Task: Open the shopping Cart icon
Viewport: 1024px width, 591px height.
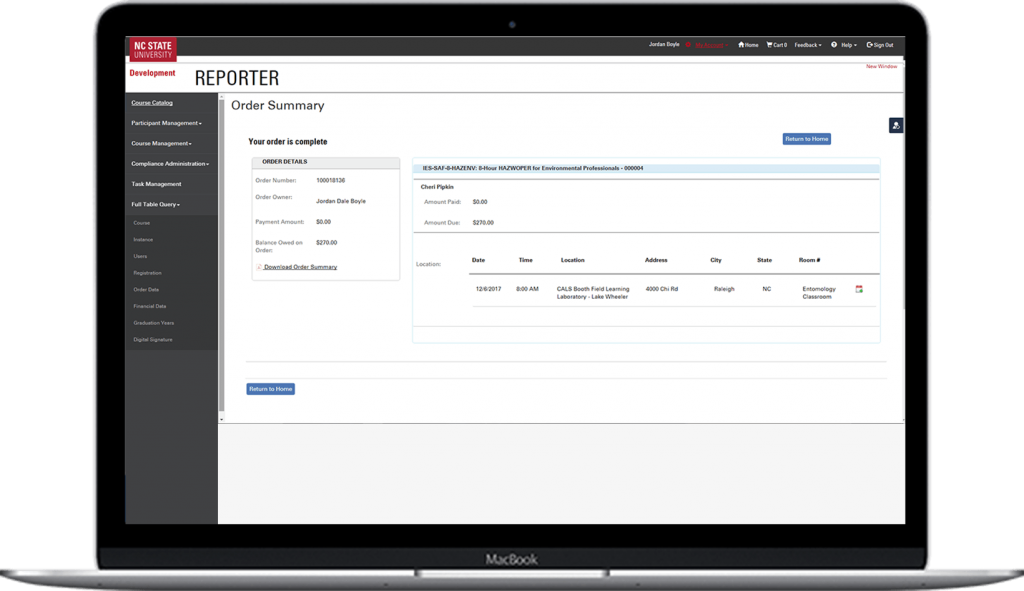Action: [770, 45]
